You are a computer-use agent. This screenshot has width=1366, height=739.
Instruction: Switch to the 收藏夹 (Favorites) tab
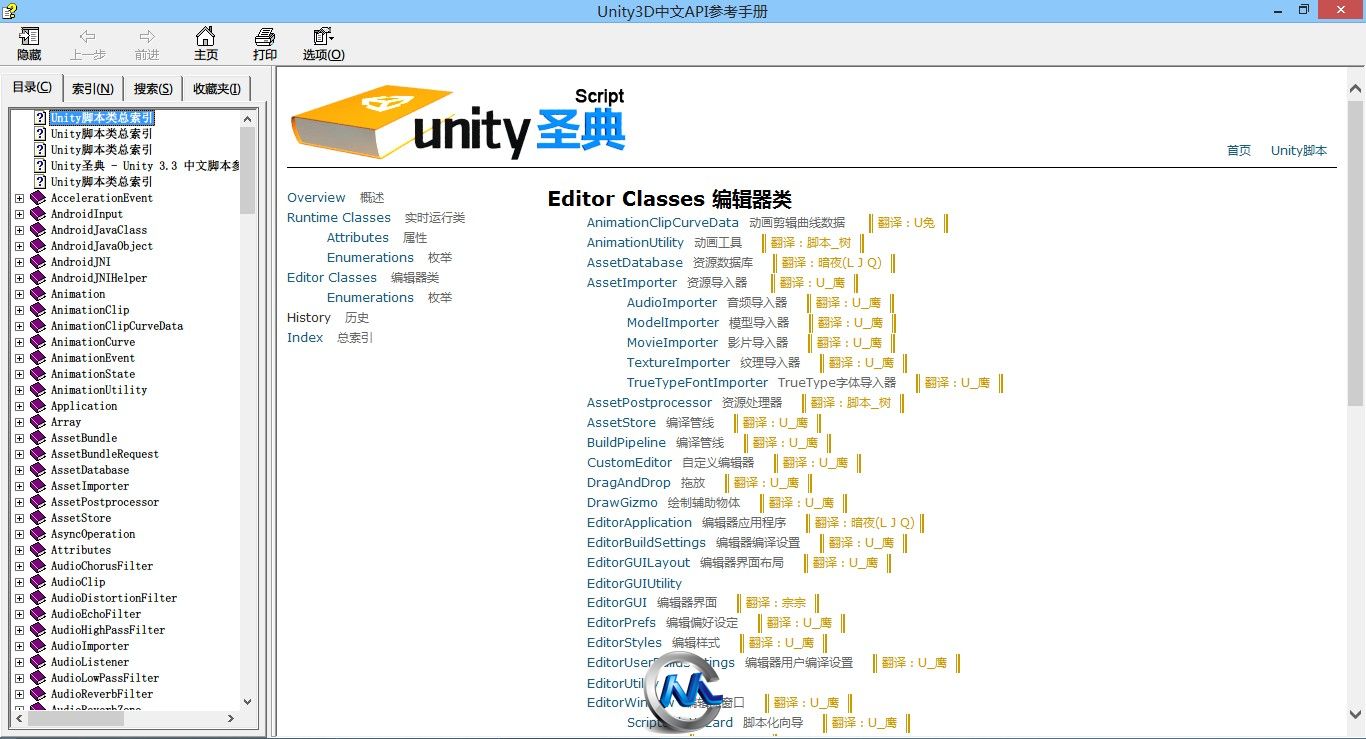point(216,88)
